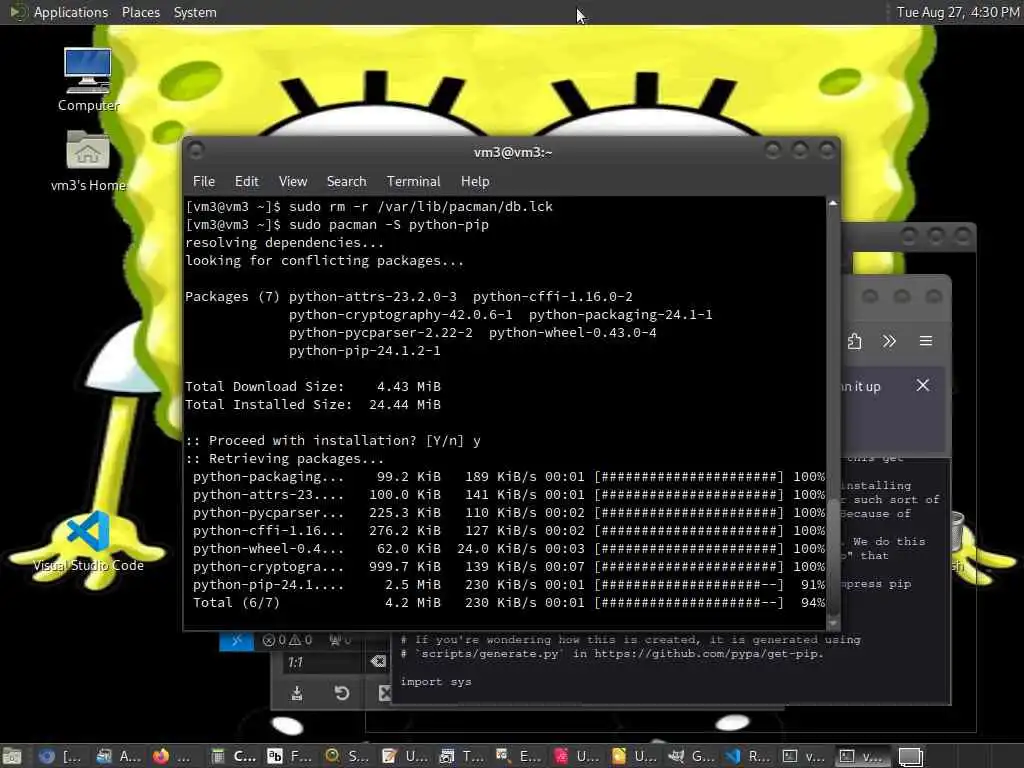This screenshot has width=1024, height=768.
Task: Click the ports indicator in the VS Code status bar
Action: (x=340, y=640)
